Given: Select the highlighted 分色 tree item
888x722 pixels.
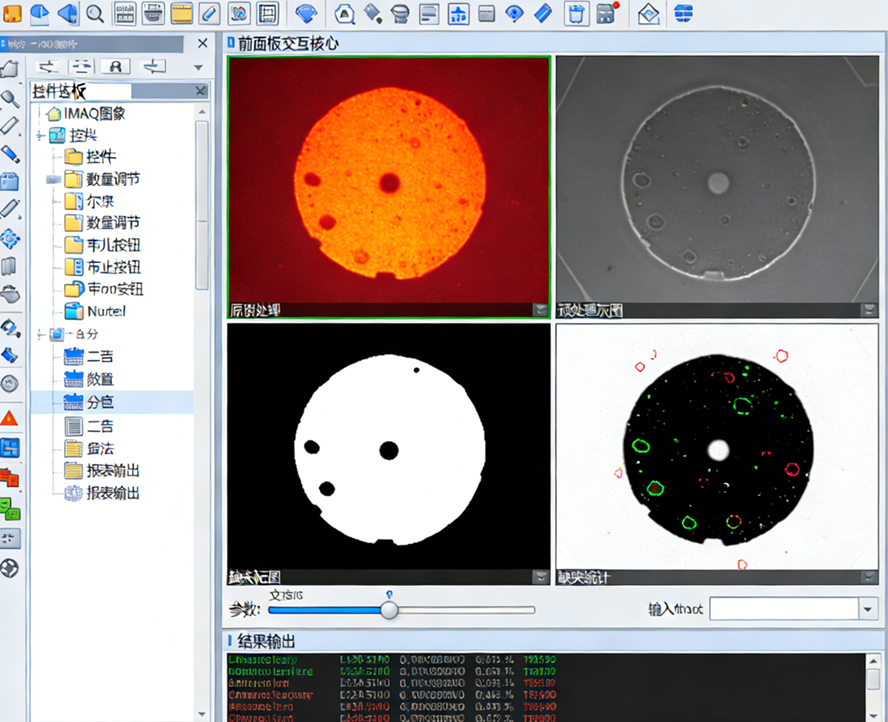Looking at the screenshot, I should (x=99, y=402).
